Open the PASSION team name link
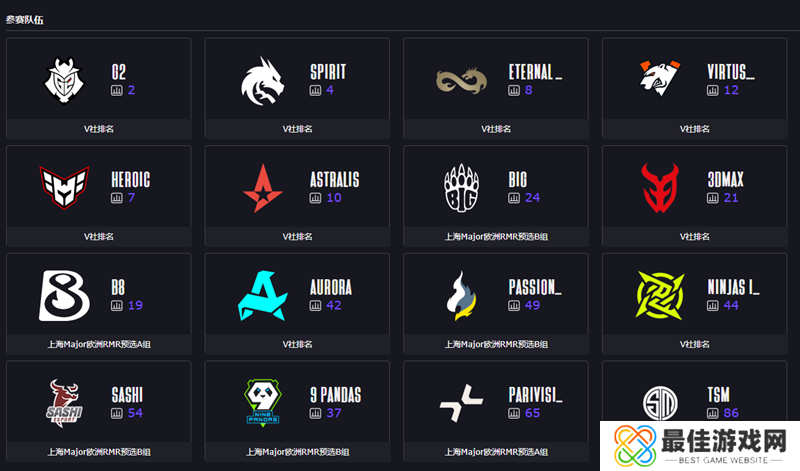The height and width of the screenshot is (471, 800). [x=535, y=287]
